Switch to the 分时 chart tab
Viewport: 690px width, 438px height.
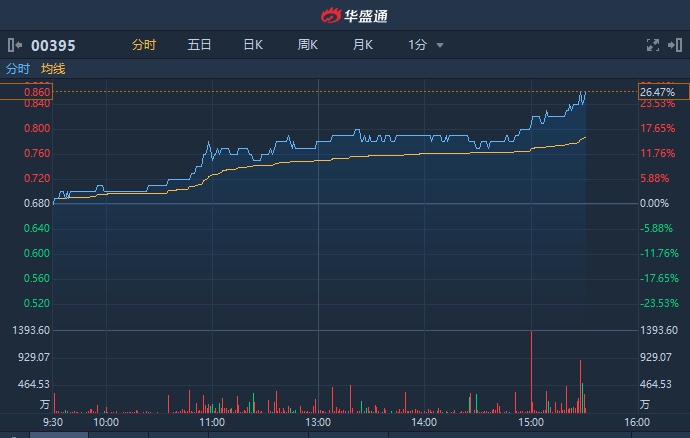[x=144, y=45]
